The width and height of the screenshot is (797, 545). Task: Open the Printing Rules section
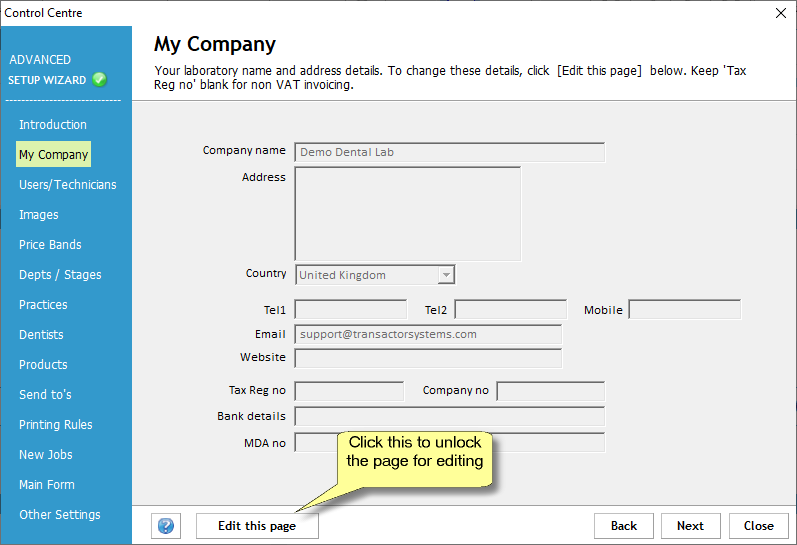coord(56,425)
